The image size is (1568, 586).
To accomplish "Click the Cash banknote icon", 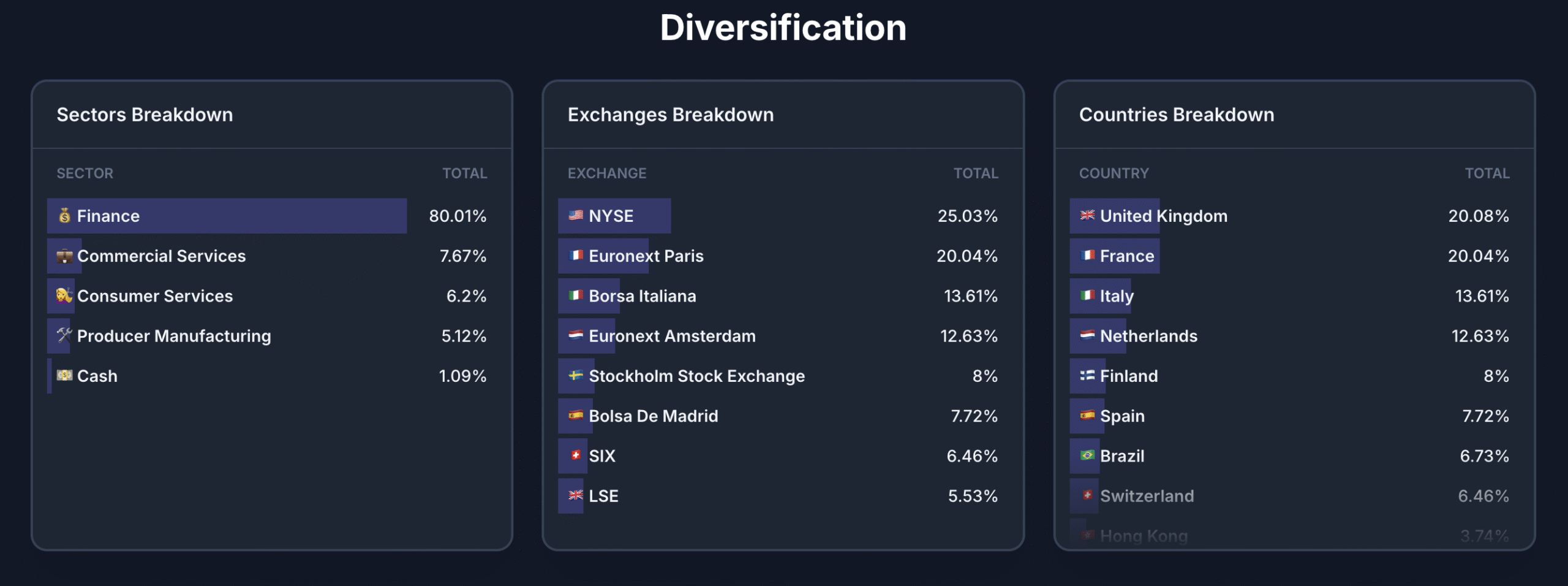I will point(64,375).
